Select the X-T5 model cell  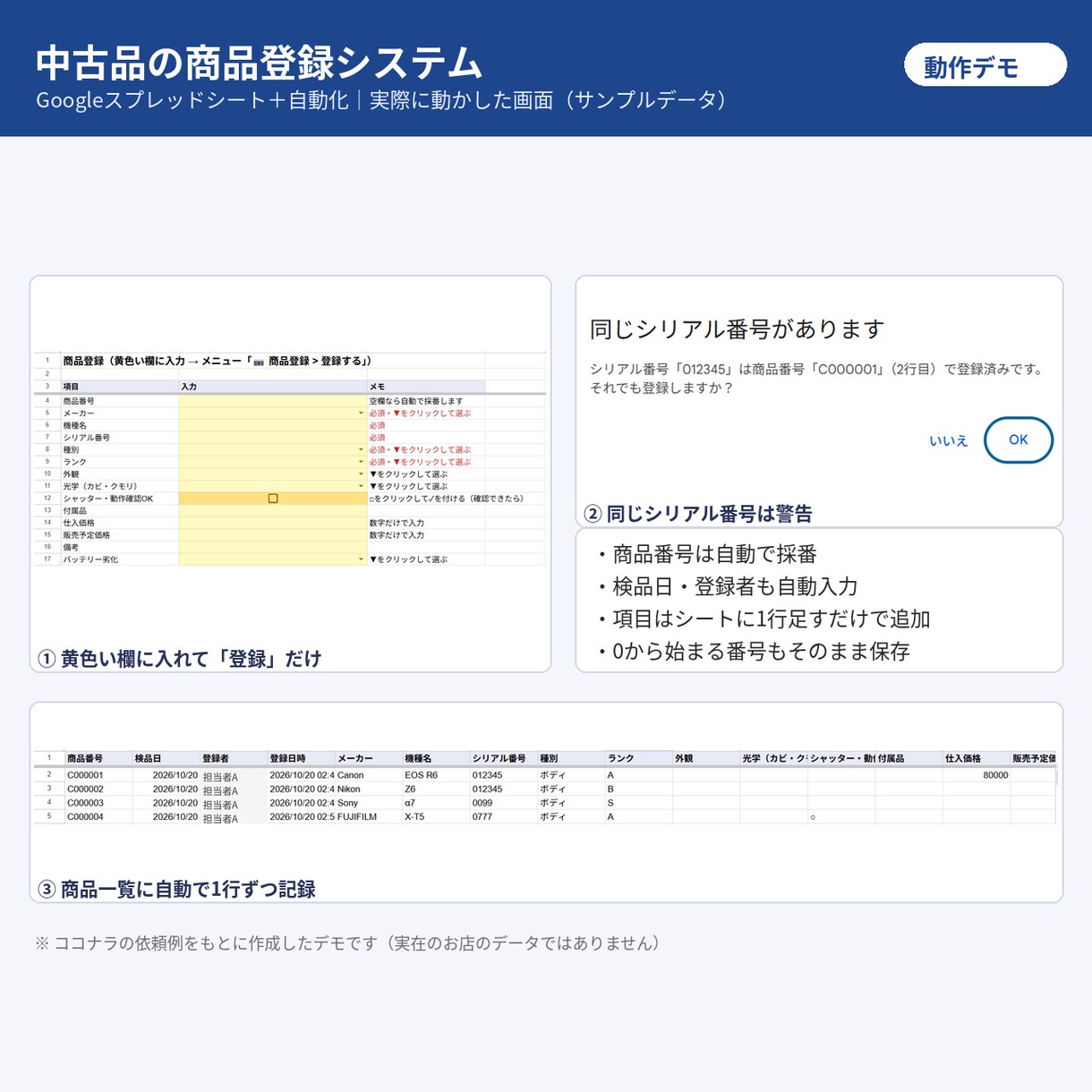436,817
